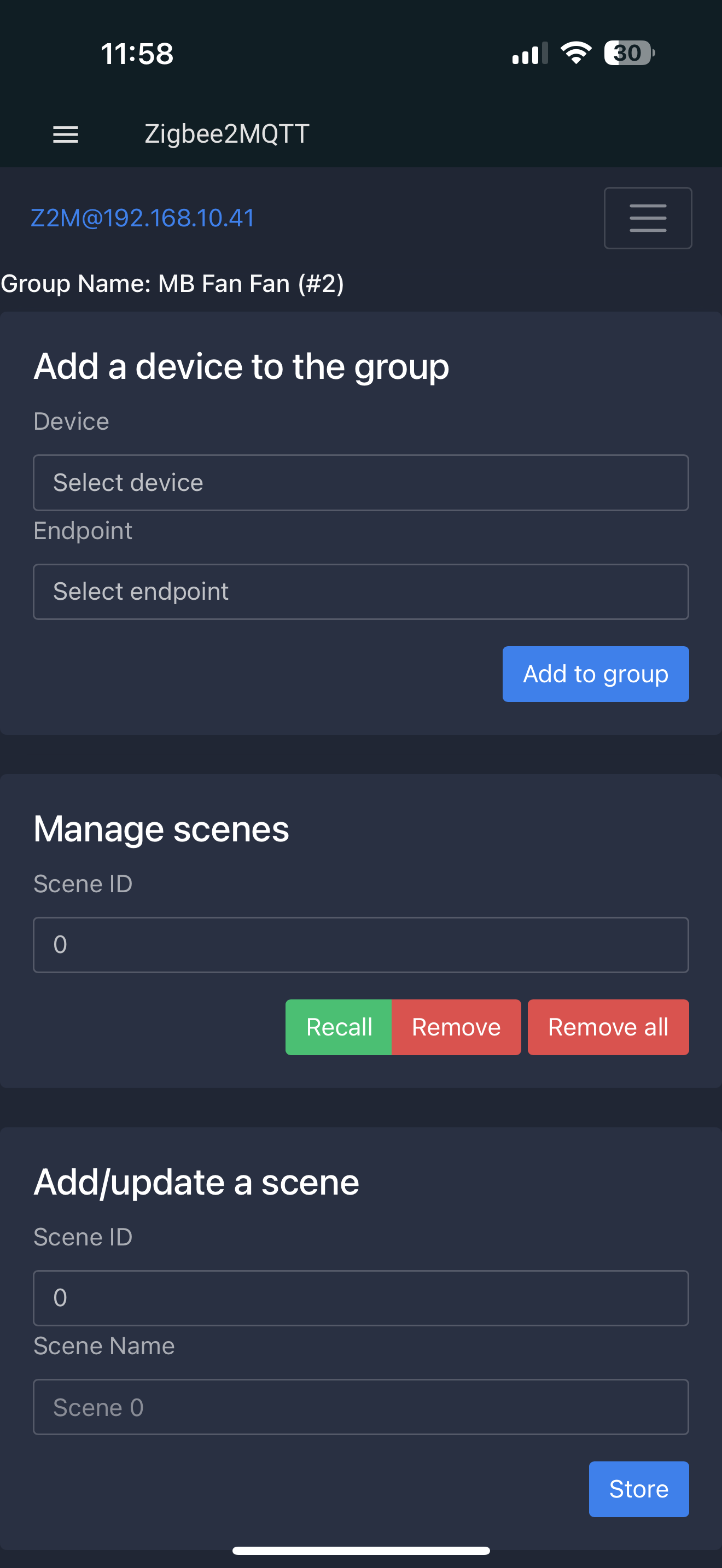Tap the Group Name MB Fan Fan text
Screen dimensions: 722x1568
coord(172,284)
